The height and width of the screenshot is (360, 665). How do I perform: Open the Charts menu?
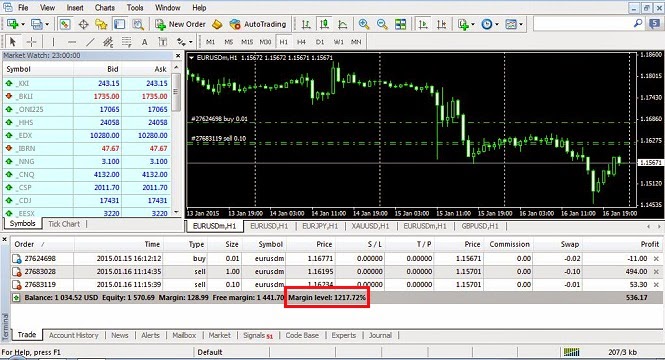(105, 8)
